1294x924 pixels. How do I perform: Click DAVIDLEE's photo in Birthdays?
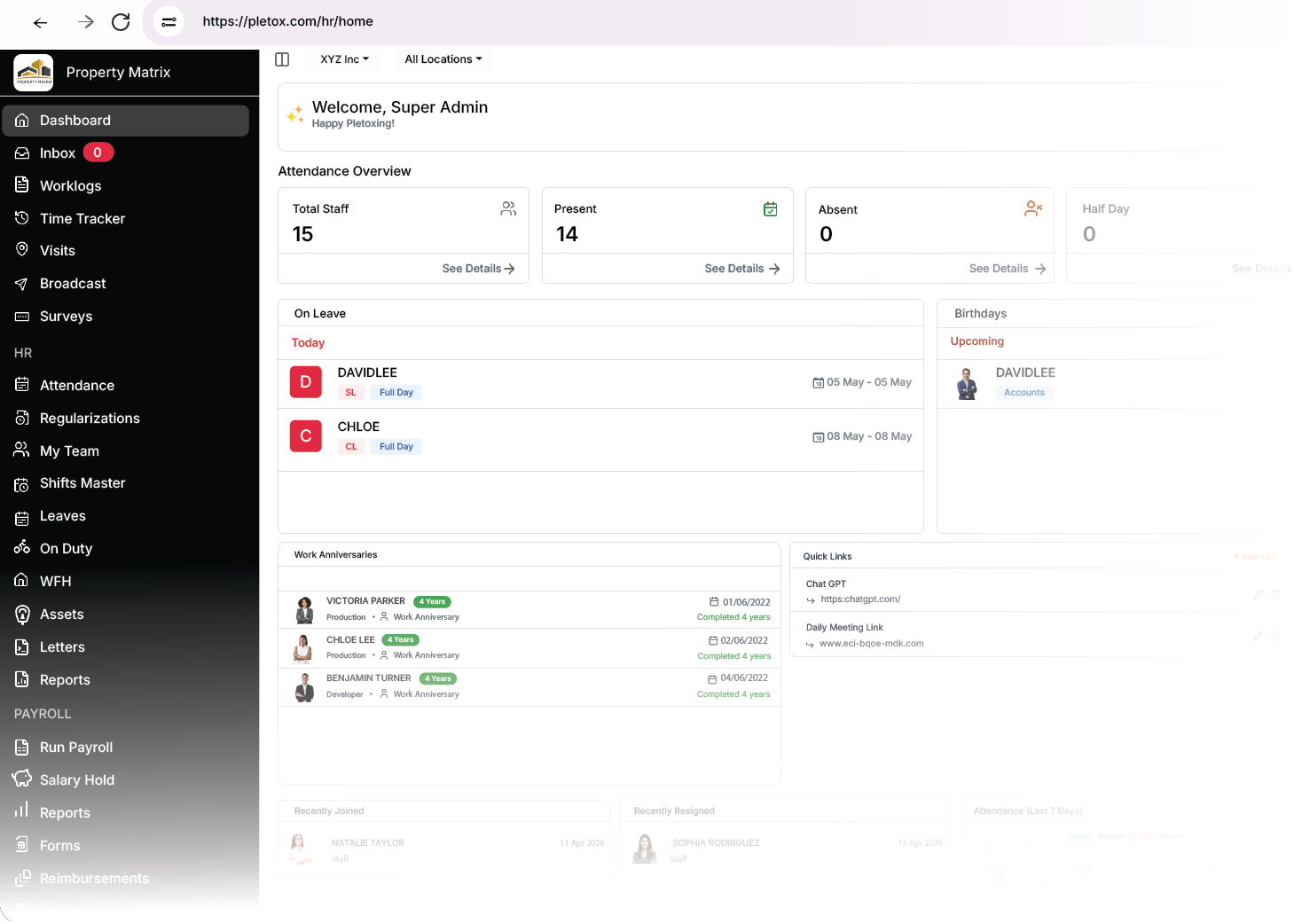pos(967,384)
